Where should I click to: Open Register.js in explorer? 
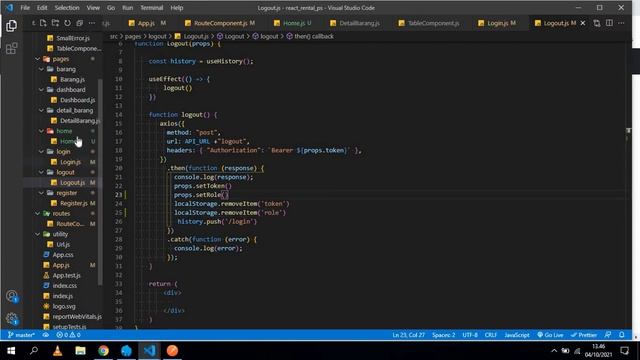(x=73, y=203)
